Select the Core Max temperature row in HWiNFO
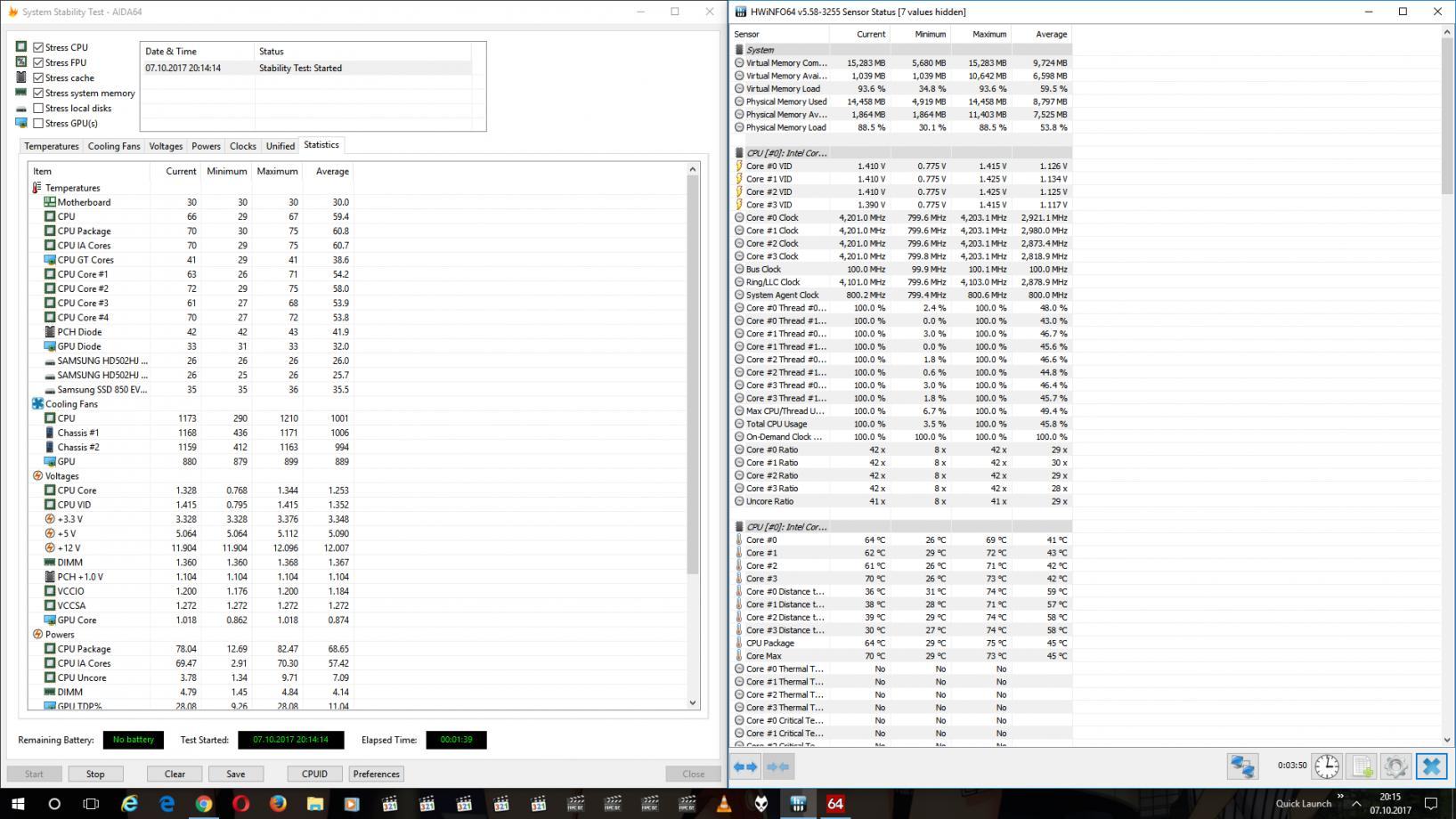The height and width of the screenshot is (819, 1456). [x=901, y=657]
